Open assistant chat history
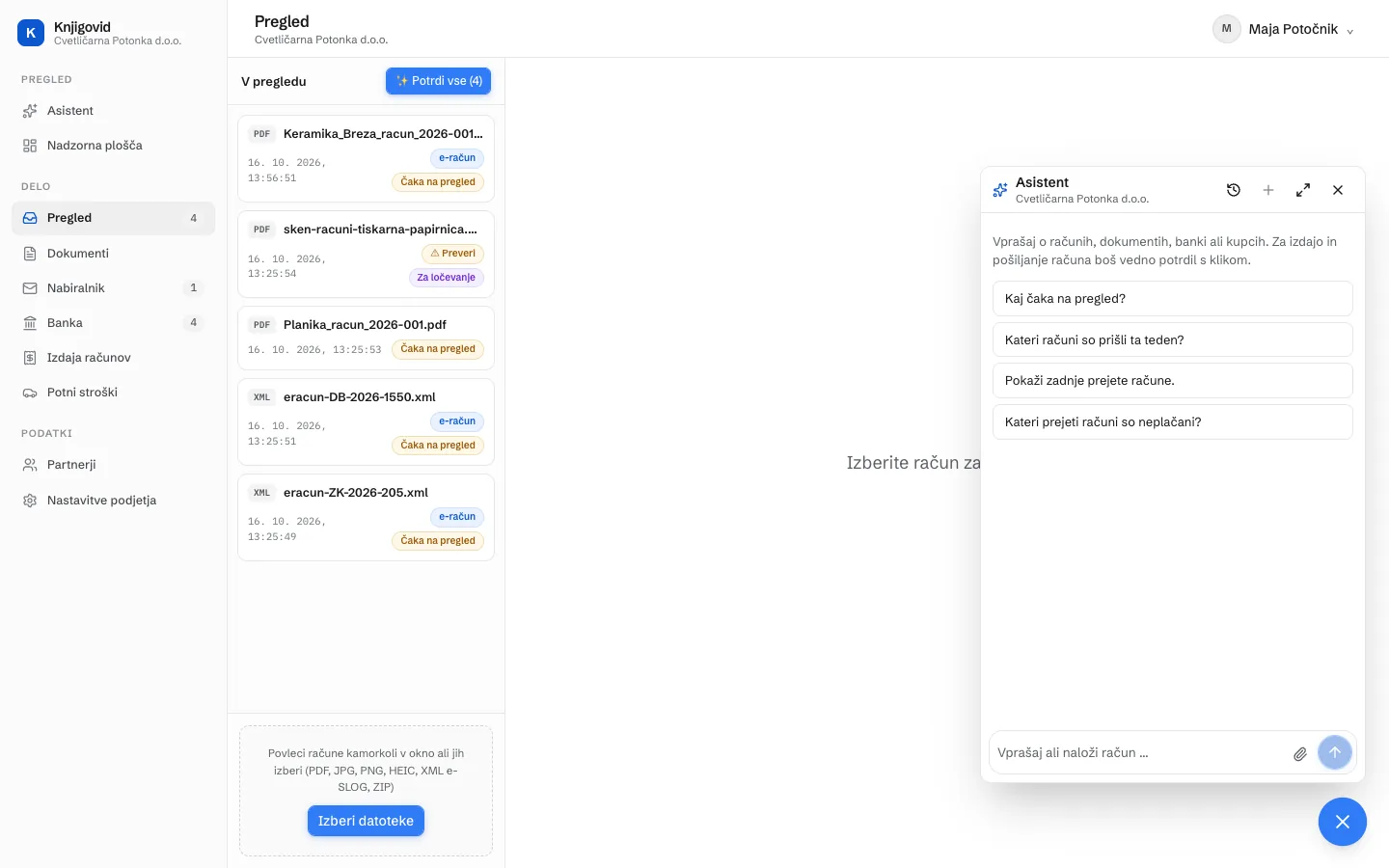 1234,190
